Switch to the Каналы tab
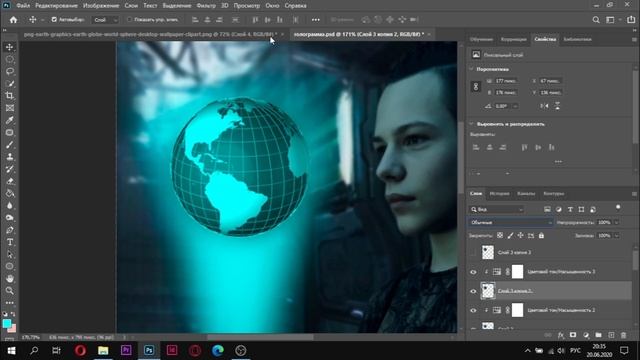This screenshot has width=640, height=360. coord(526,193)
